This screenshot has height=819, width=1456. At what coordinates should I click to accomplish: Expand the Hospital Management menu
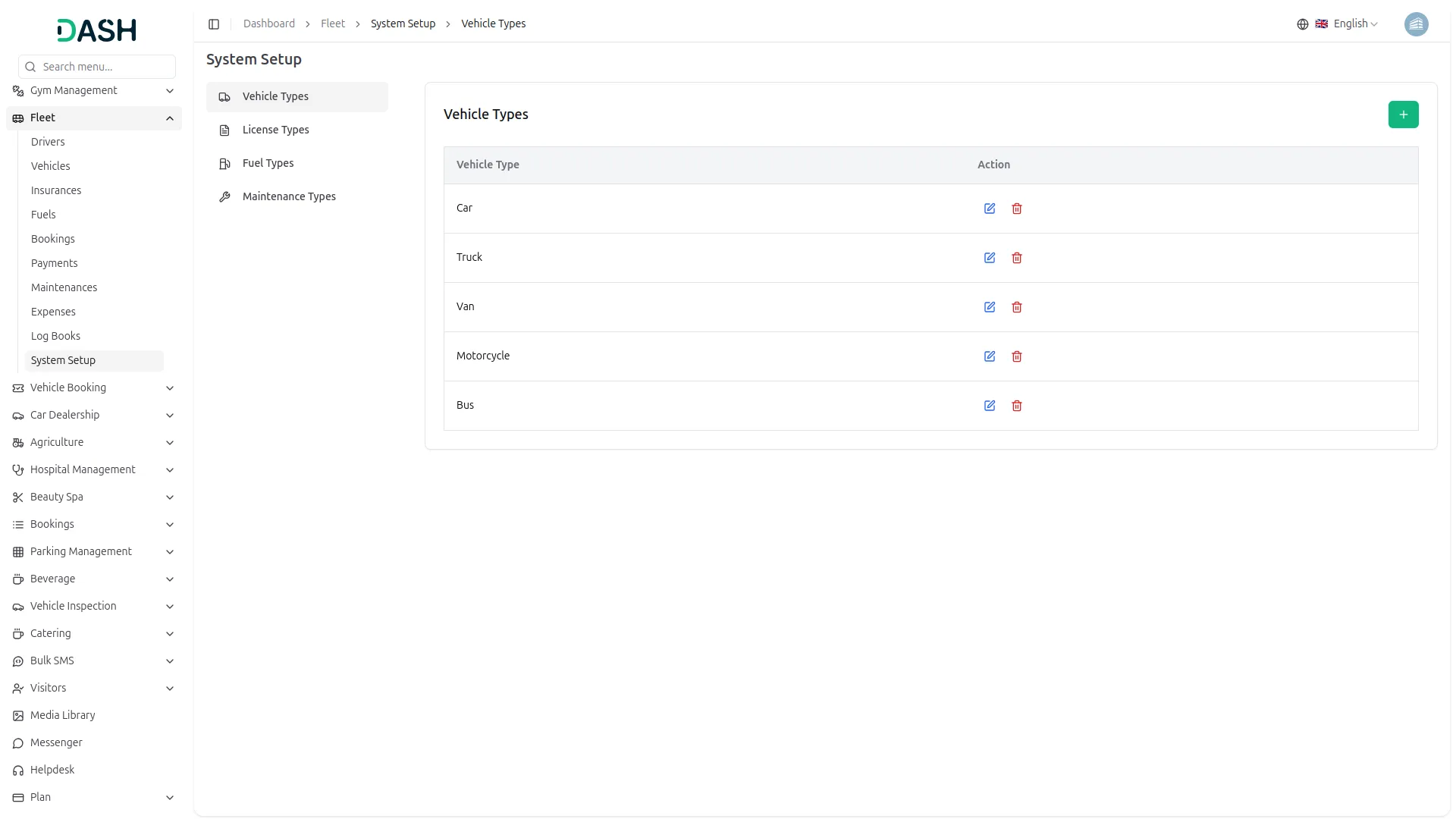[x=94, y=469]
